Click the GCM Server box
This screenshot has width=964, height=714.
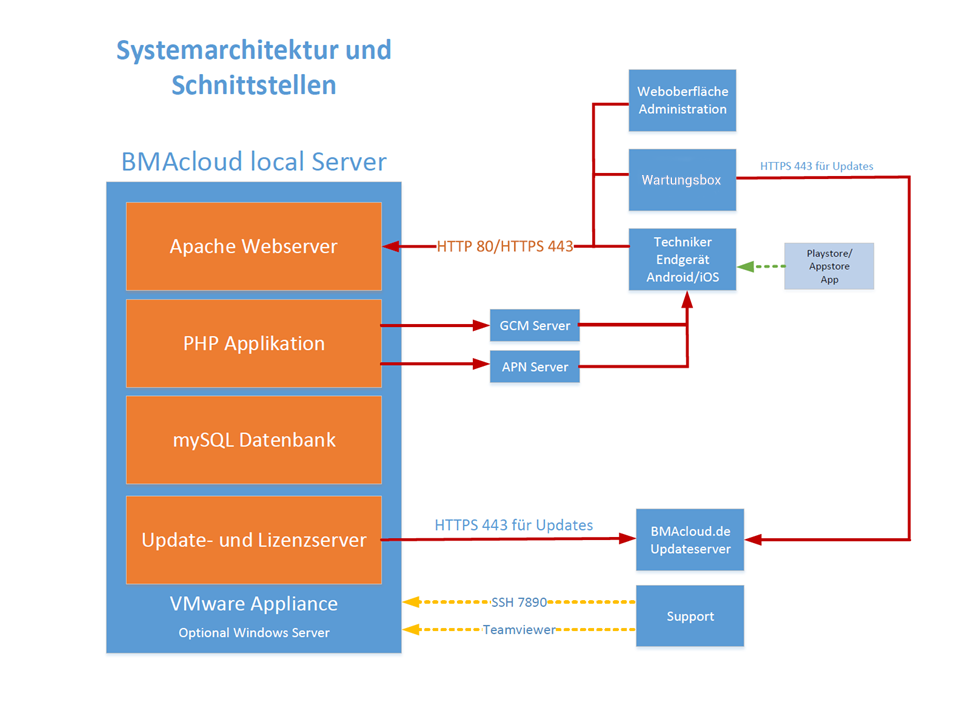pos(534,325)
